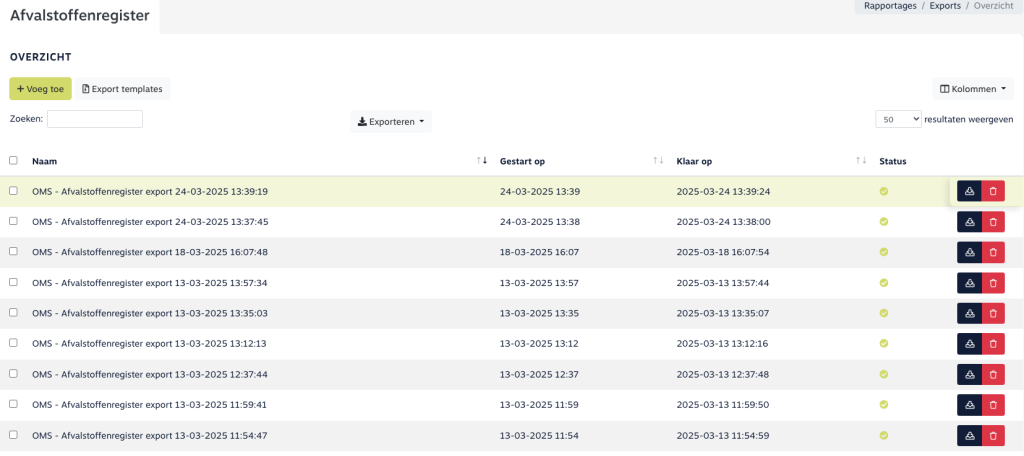Go to Rapportages in the breadcrumb
Viewport: 1024px width, 456px height.
tap(889, 6)
